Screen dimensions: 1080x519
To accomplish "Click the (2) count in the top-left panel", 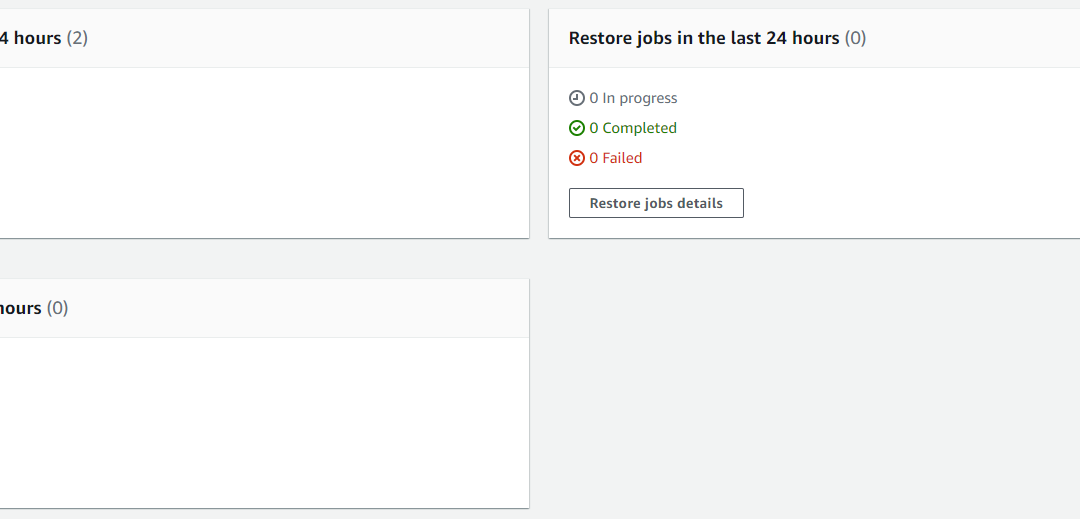I will point(77,38).
